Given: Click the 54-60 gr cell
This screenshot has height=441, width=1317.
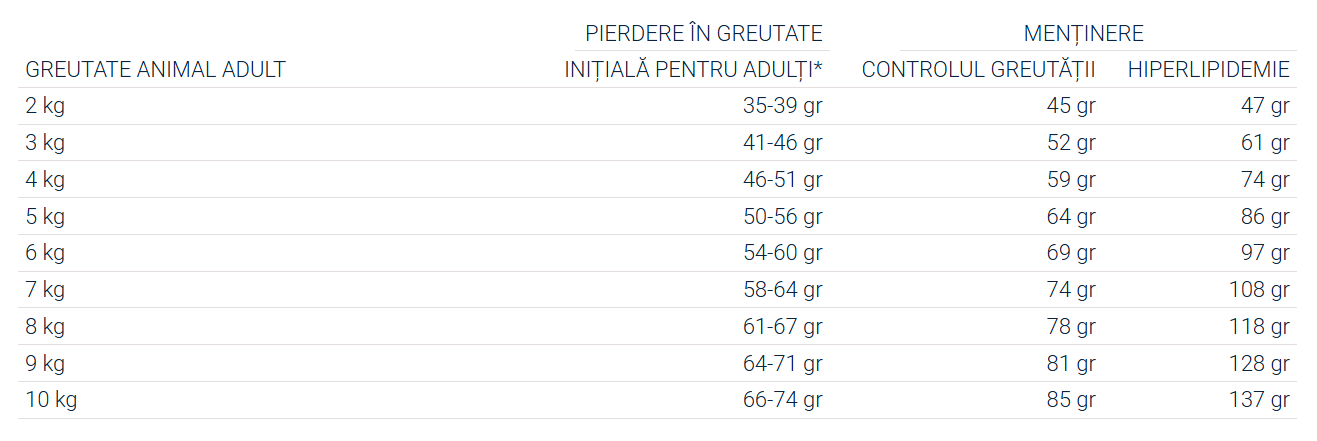Looking at the screenshot, I should pyautogui.click(x=783, y=253).
